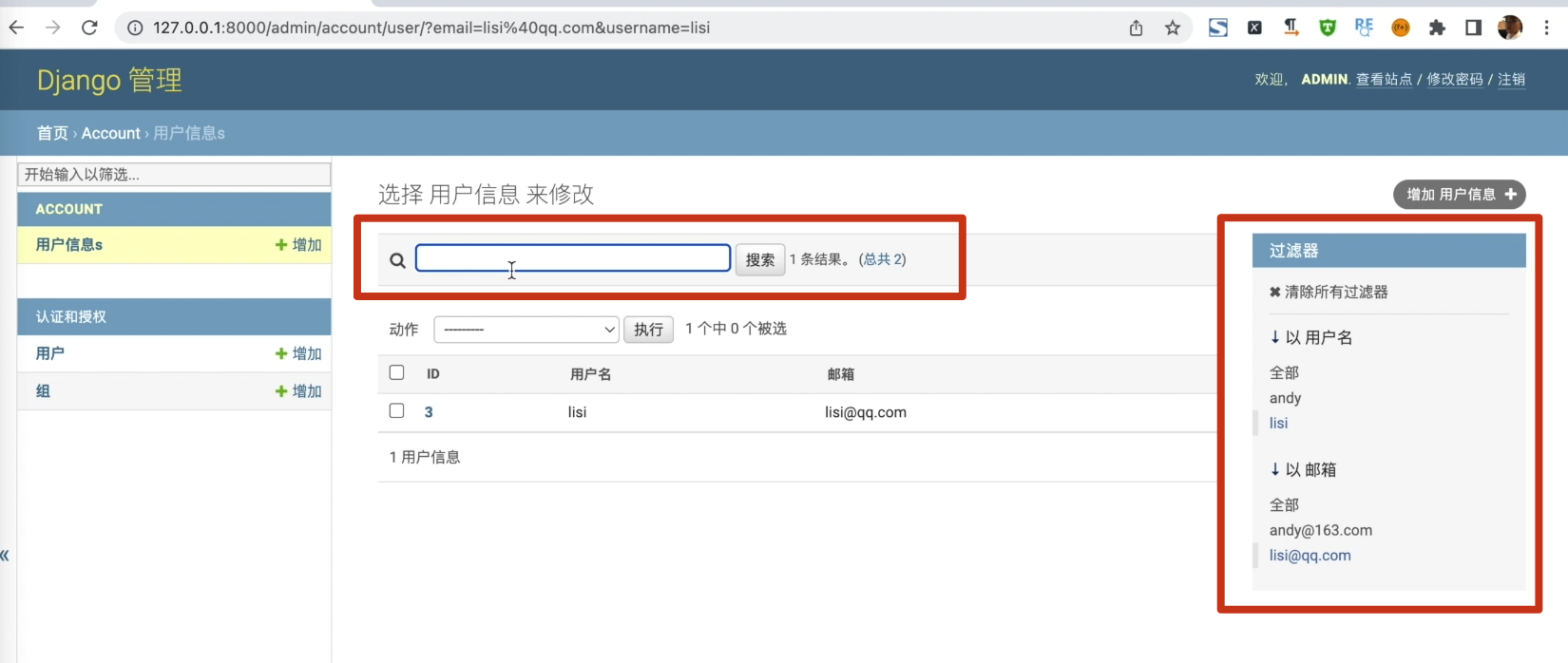Select 全部 under 以 邮箱
Screen dimensions: 1568x663
pos(1284,504)
